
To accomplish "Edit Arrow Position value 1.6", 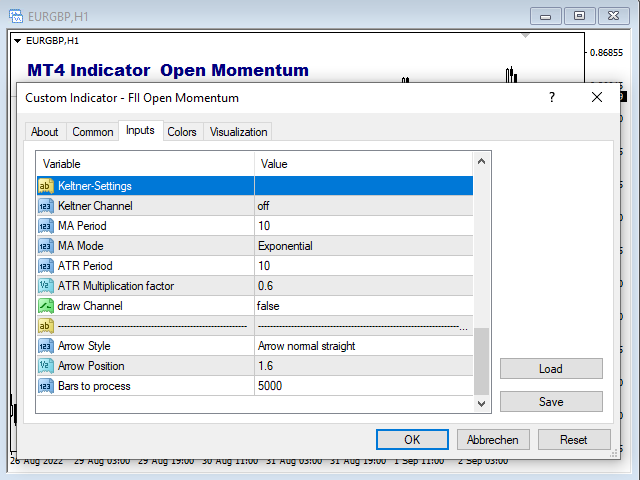I will coord(363,366).
